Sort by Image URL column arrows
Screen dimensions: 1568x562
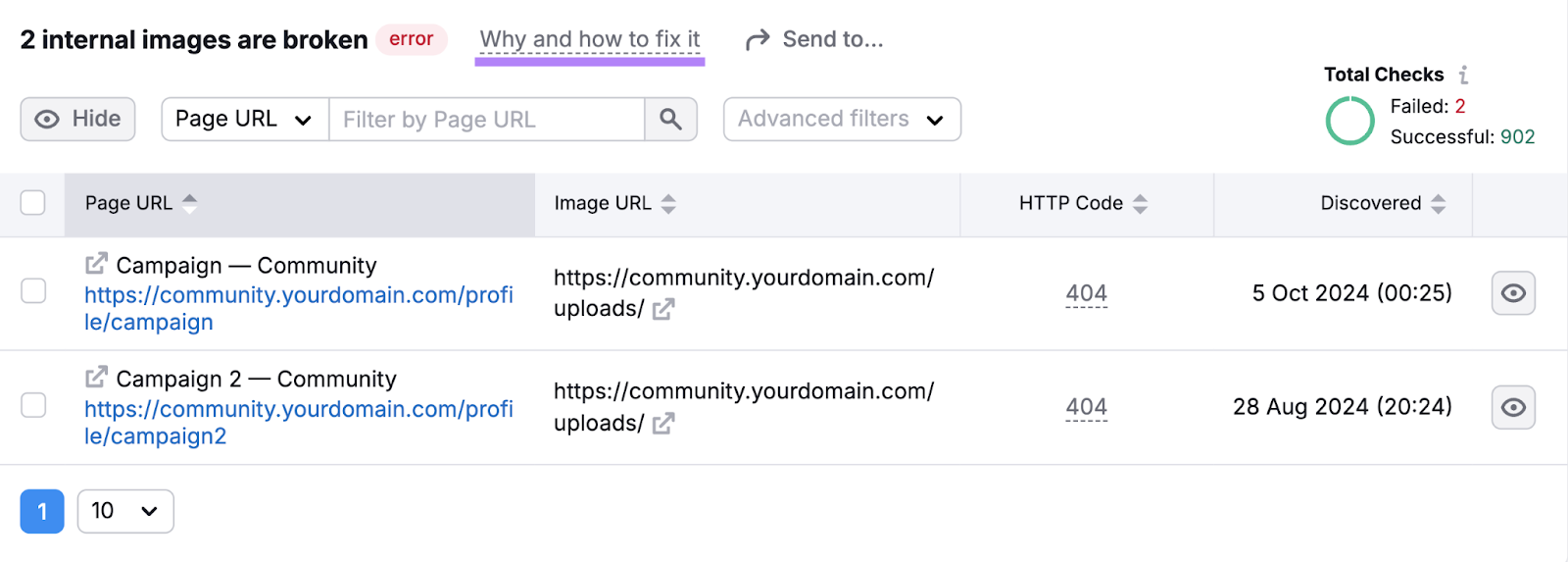668,204
